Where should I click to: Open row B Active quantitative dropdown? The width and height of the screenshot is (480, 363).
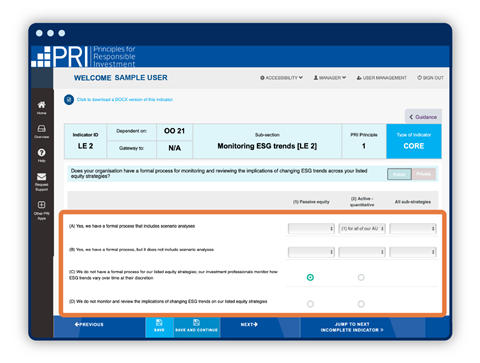click(362, 252)
